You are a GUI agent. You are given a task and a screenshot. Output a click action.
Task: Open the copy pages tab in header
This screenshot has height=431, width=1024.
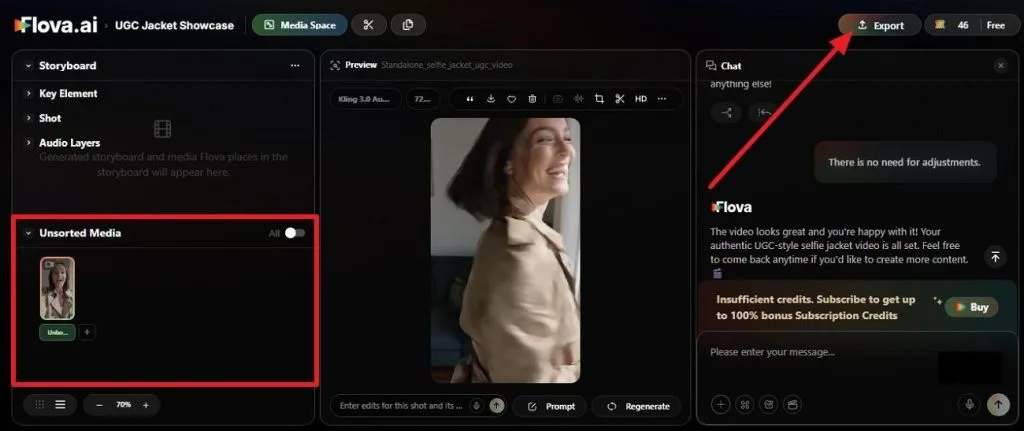click(x=408, y=25)
